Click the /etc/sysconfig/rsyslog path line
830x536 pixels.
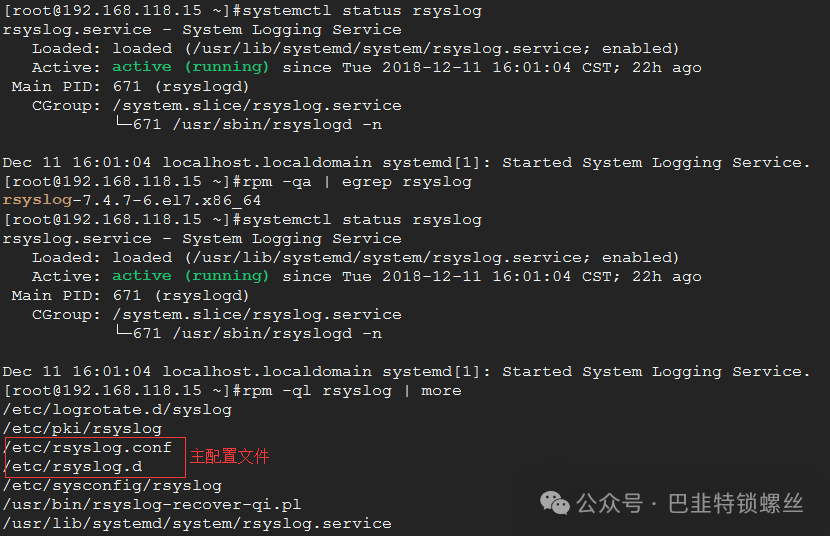(x=112, y=486)
